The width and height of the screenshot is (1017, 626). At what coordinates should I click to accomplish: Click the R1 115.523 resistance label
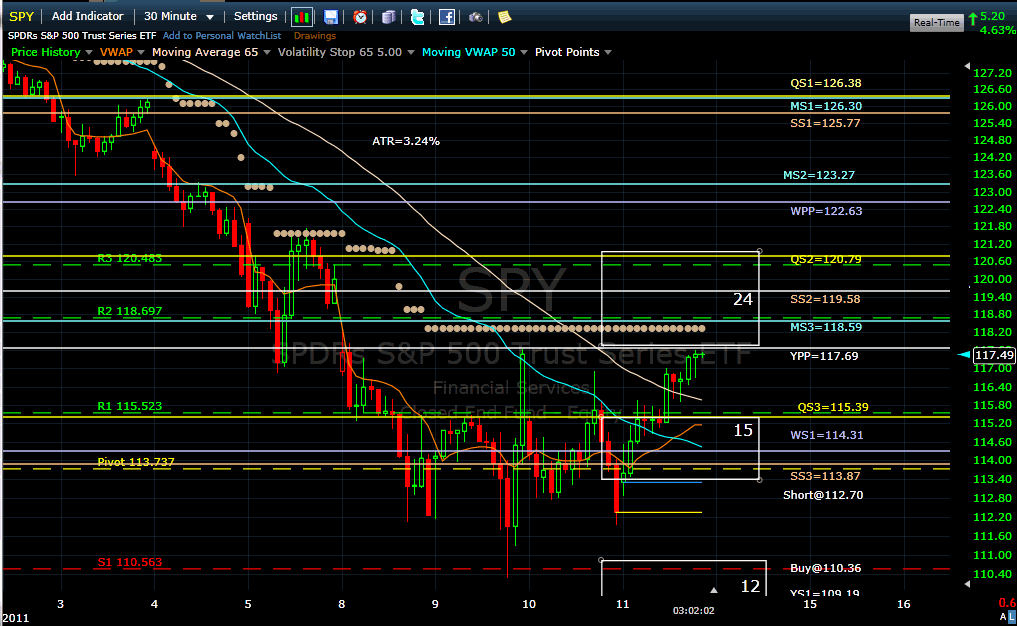tap(130, 406)
